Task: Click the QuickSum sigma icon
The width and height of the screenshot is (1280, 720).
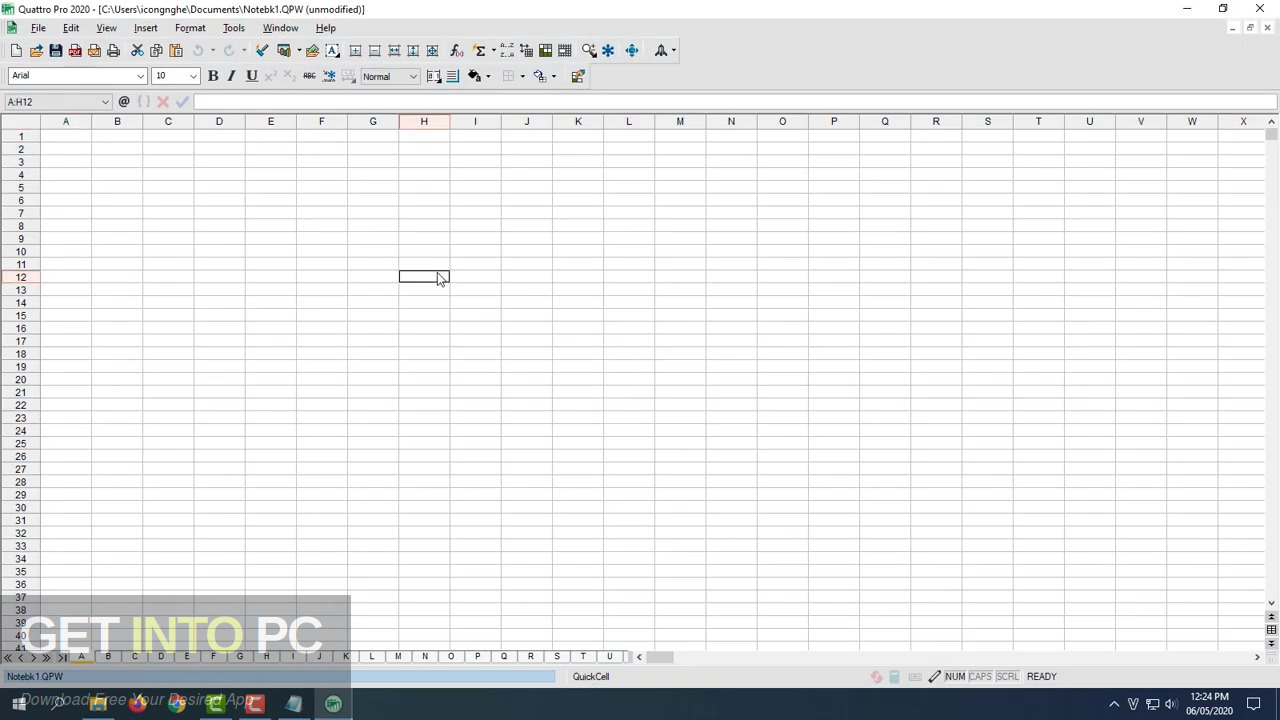Action: pyautogui.click(x=479, y=51)
